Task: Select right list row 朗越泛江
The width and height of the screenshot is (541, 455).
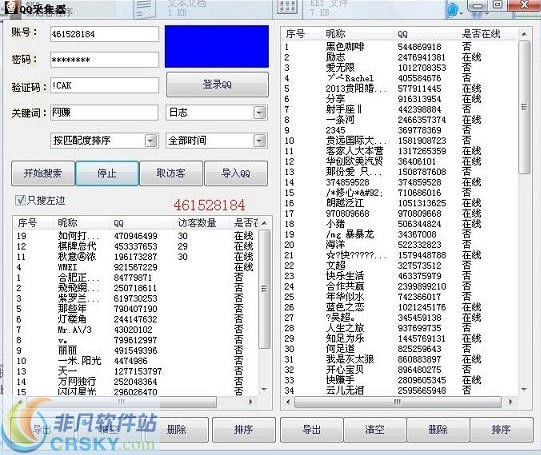Action: 400,203
